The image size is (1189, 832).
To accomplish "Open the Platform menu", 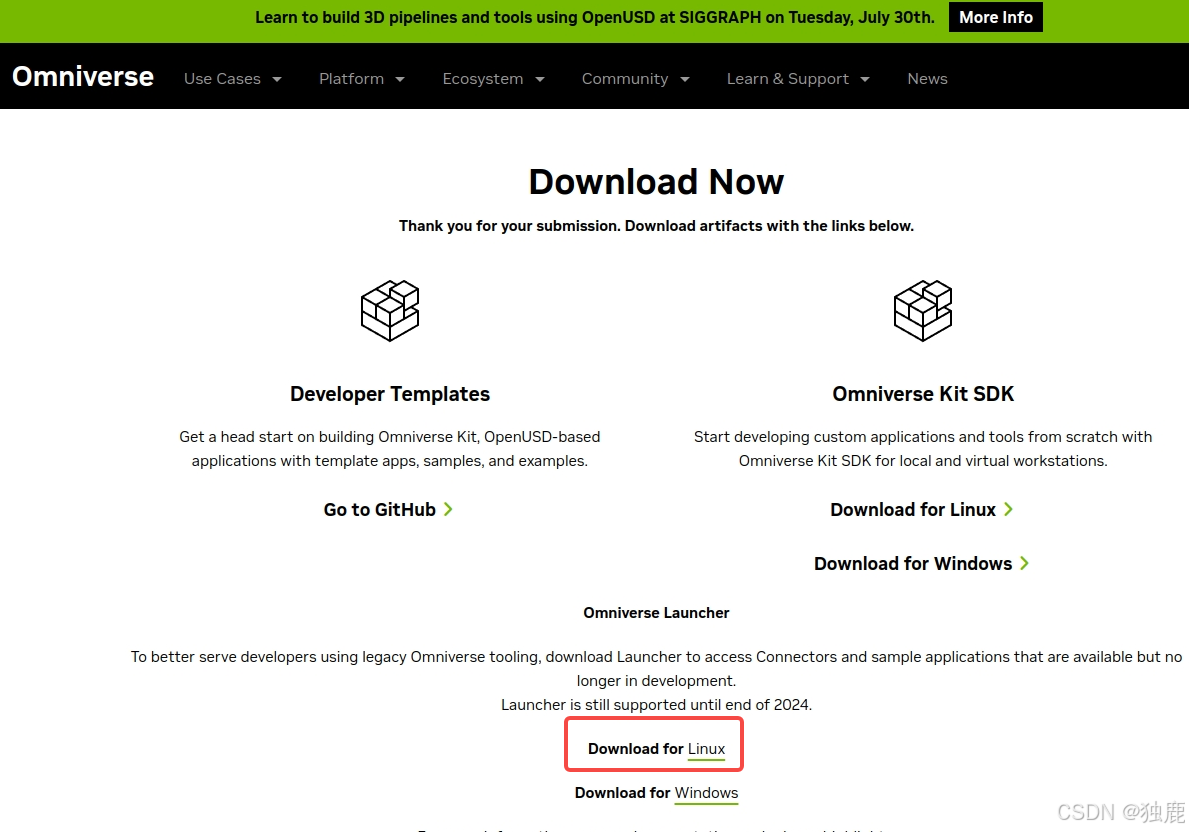I will 351,79.
